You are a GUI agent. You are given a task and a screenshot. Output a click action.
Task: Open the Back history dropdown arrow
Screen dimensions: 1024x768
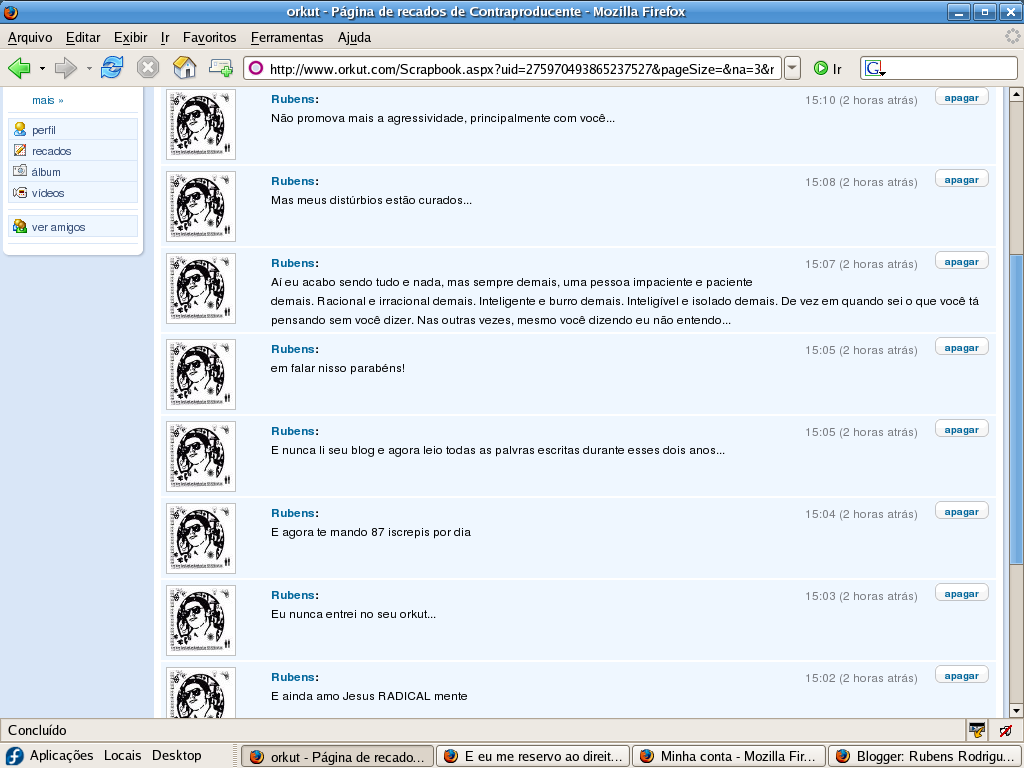pos(42,68)
